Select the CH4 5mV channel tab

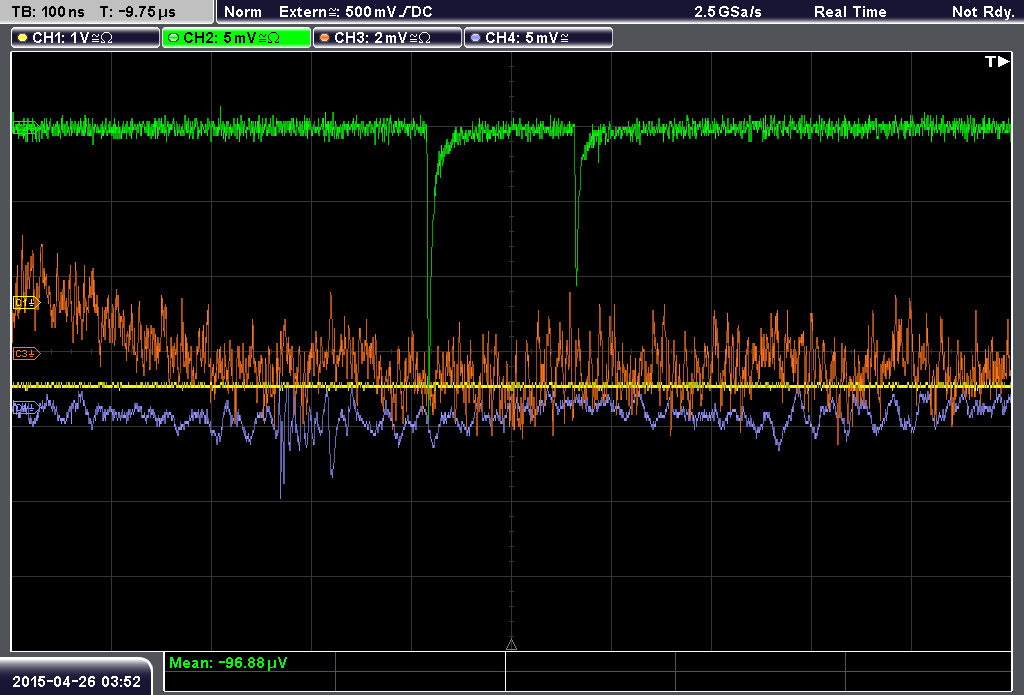538,38
